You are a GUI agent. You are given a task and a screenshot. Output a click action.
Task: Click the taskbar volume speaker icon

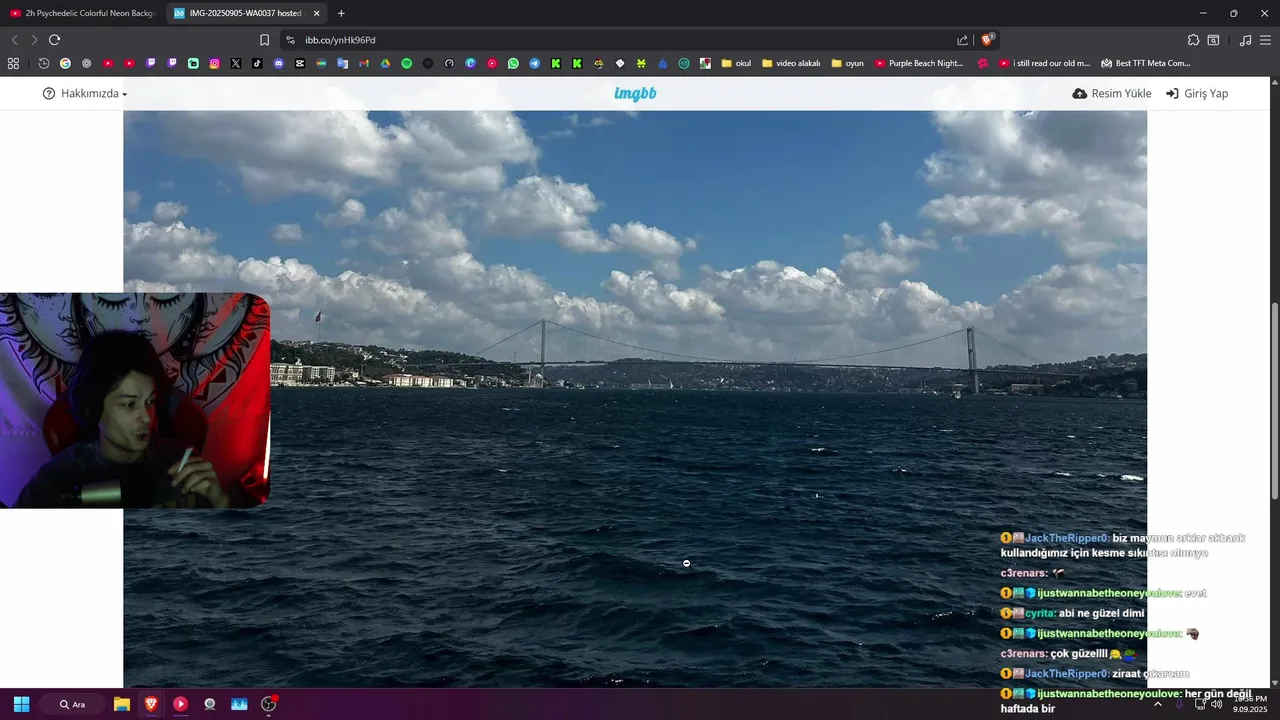click(1216, 704)
